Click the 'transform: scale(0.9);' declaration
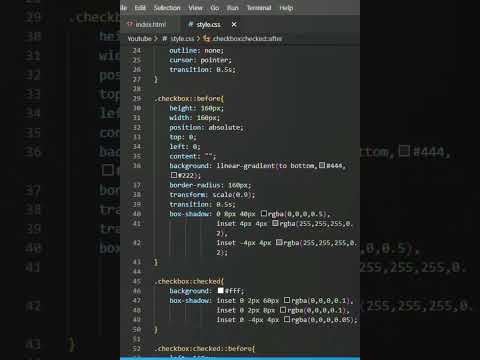Viewport: 480px width, 360px height. [212, 195]
